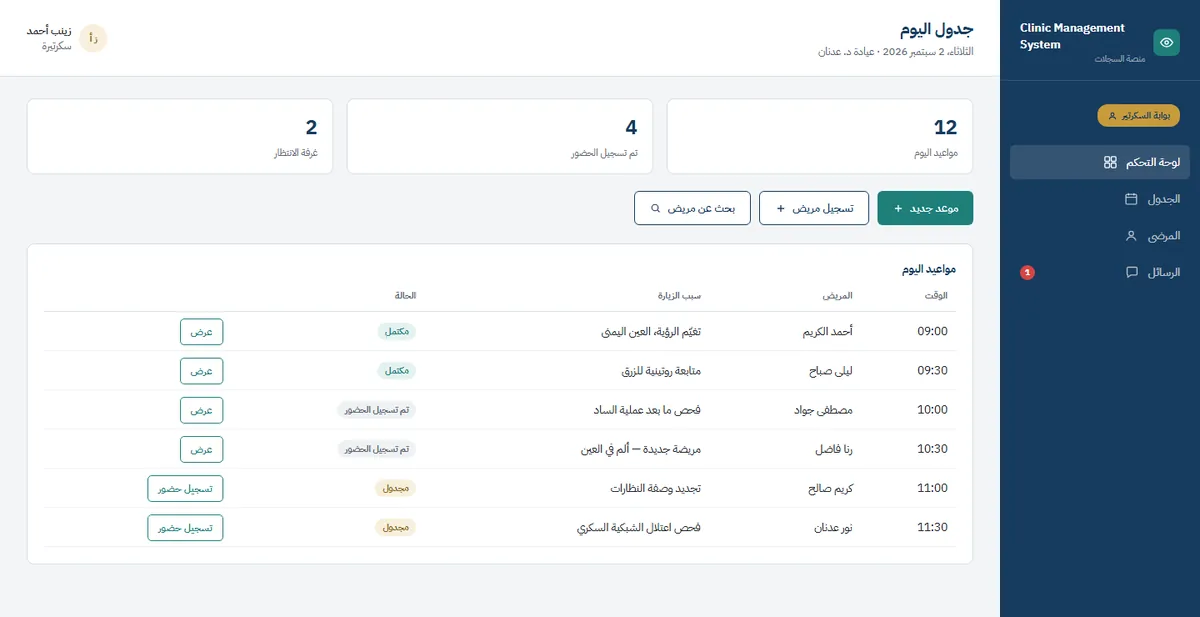Viewport: 1200px width, 617px height.
Task: Click عرض for مصطفى جواد appointment
Action: pyautogui.click(x=202, y=410)
